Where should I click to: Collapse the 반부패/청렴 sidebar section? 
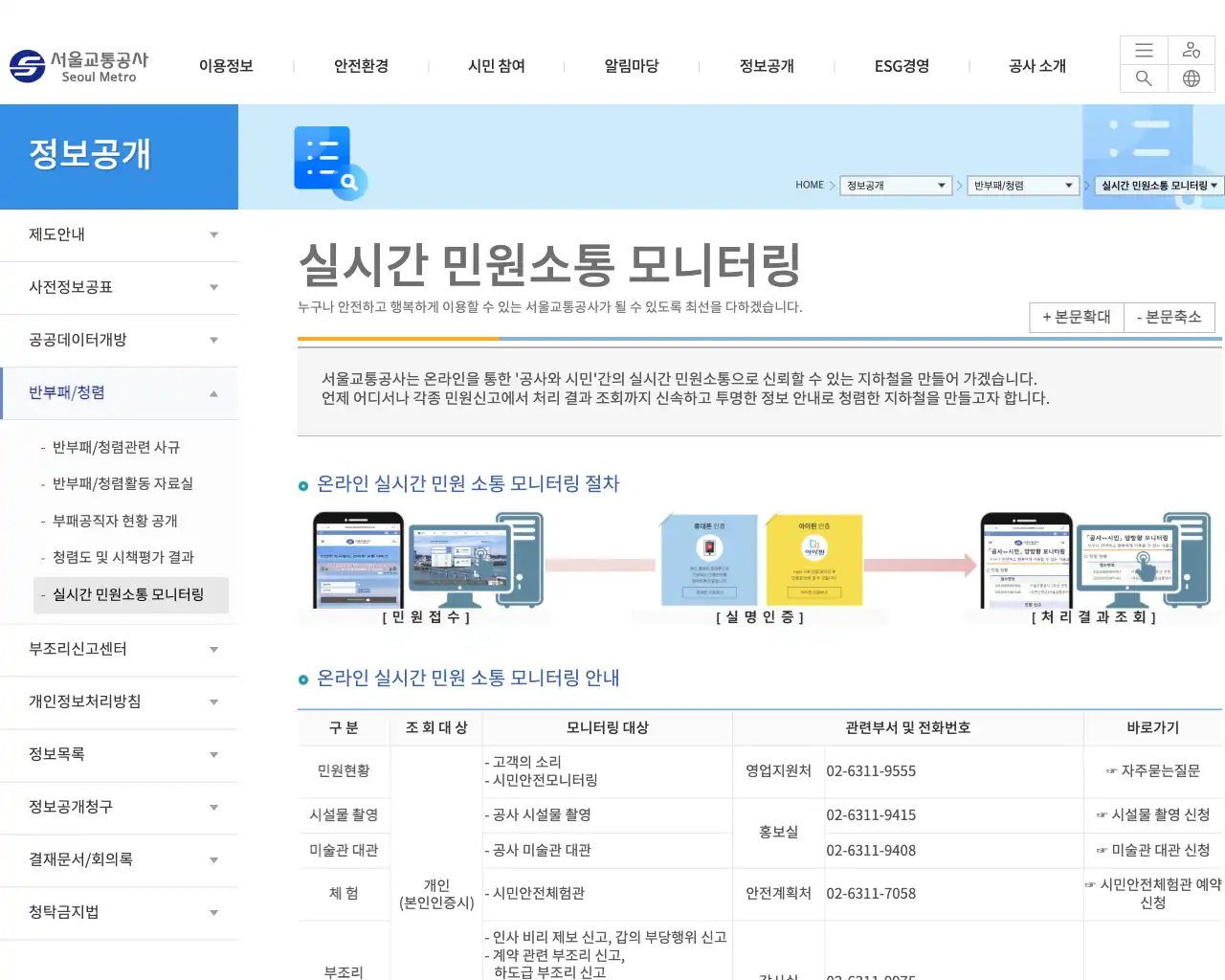(x=119, y=393)
